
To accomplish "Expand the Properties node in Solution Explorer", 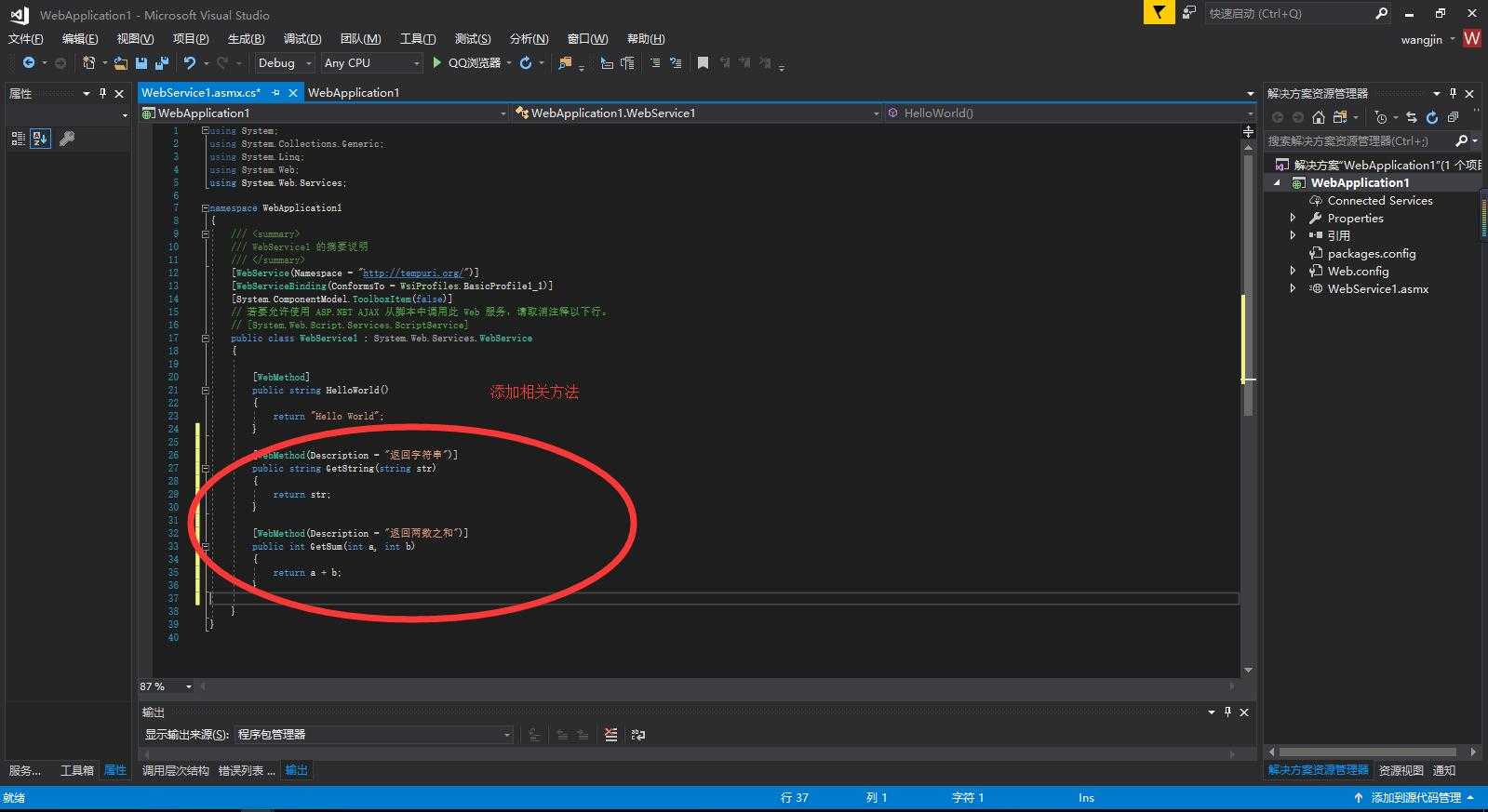I will pyautogui.click(x=1293, y=218).
